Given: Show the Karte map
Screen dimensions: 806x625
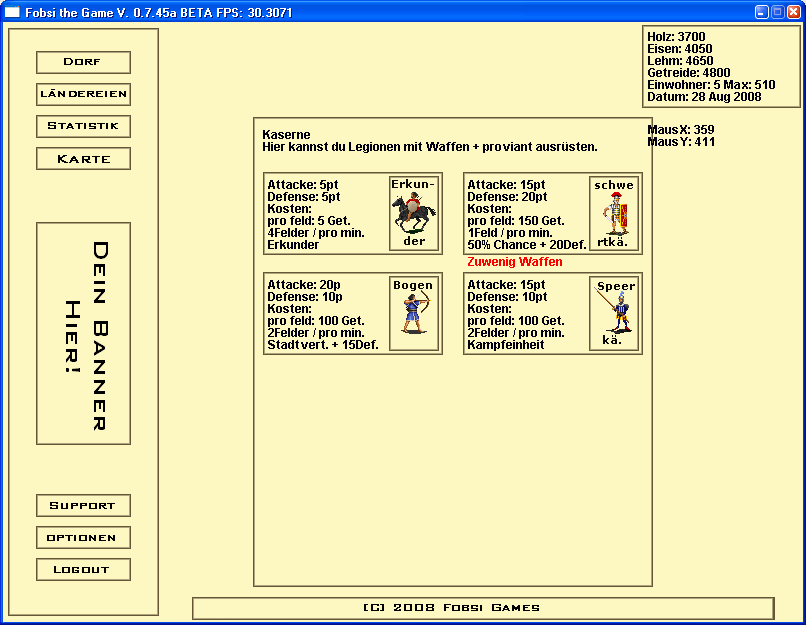Looking at the screenshot, I should click(x=83, y=158).
